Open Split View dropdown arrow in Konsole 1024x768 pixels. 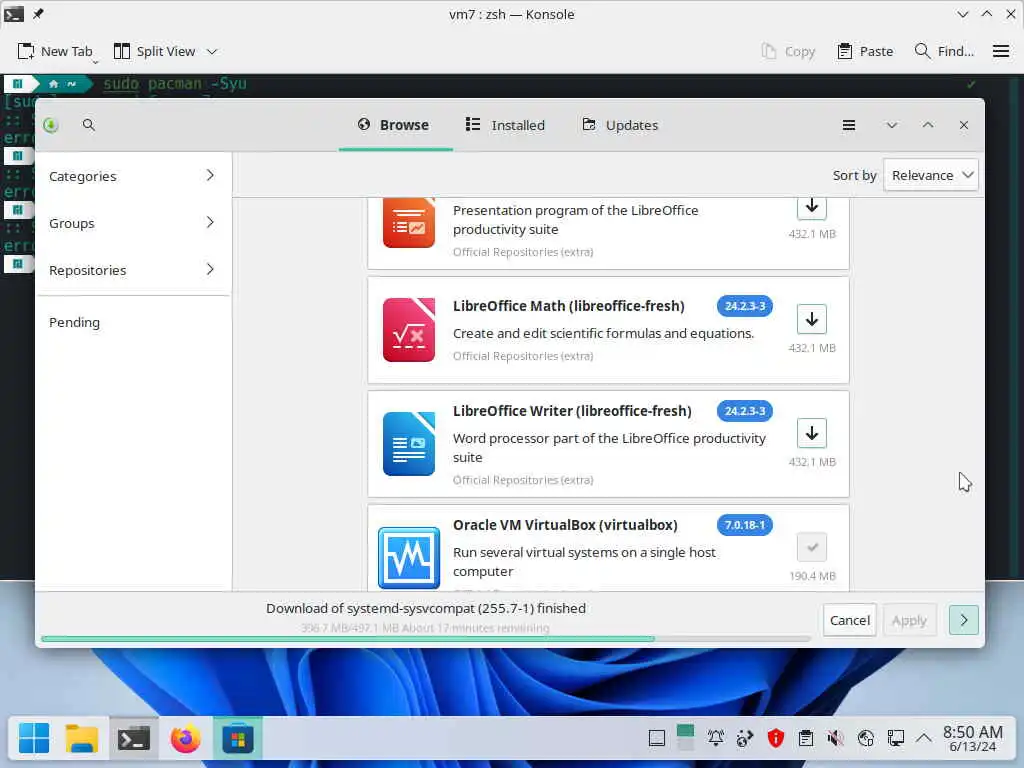[x=212, y=51]
